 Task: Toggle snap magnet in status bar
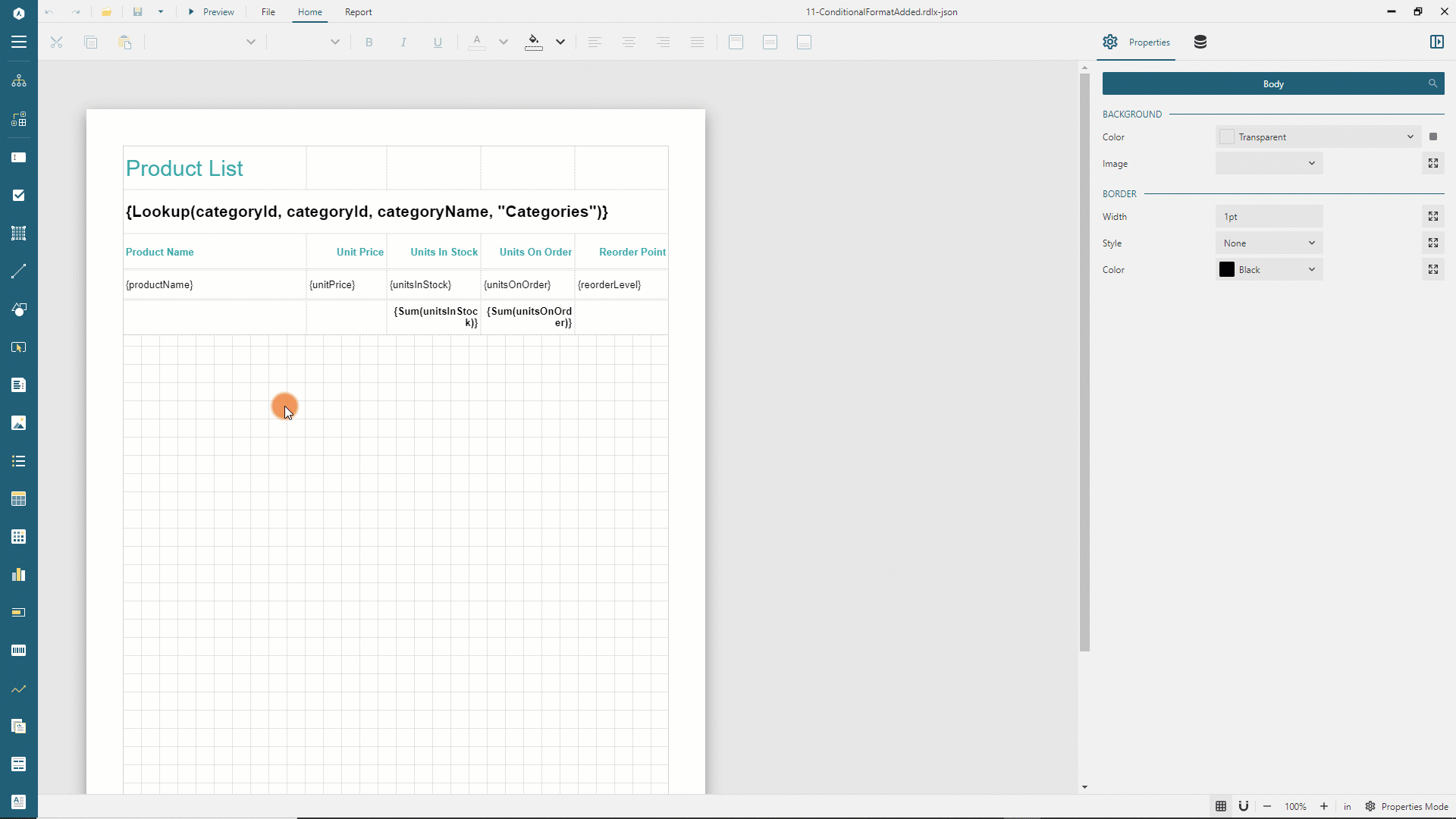point(1244,806)
